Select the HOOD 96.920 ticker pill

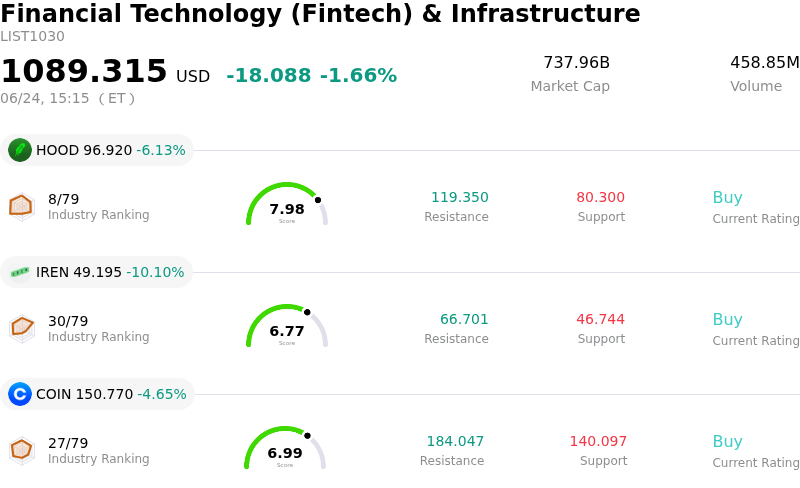(x=97, y=150)
